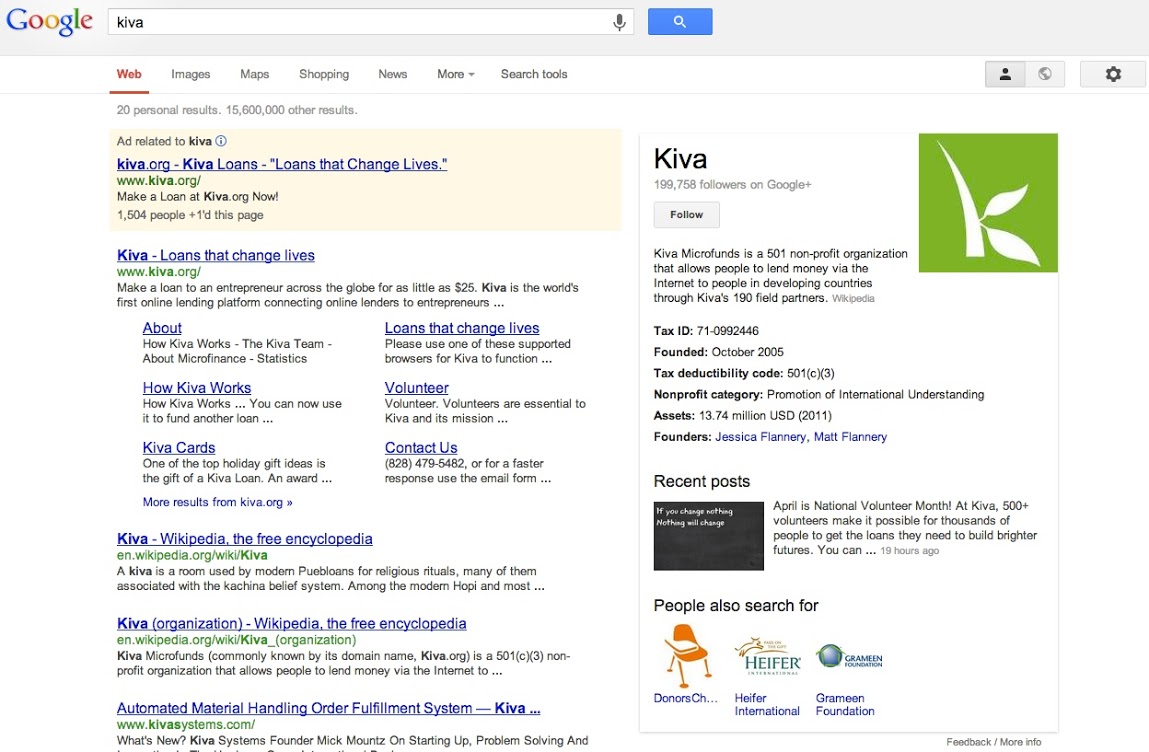Switch to the News tab
This screenshot has height=752, width=1149.
pyautogui.click(x=393, y=74)
